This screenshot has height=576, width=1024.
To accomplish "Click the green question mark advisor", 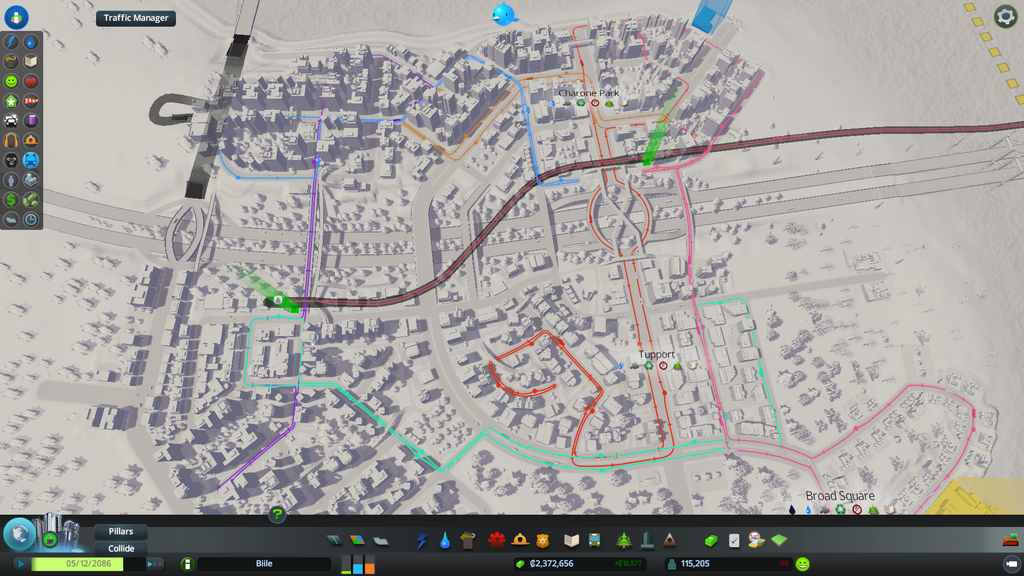I will pyautogui.click(x=277, y=515).
